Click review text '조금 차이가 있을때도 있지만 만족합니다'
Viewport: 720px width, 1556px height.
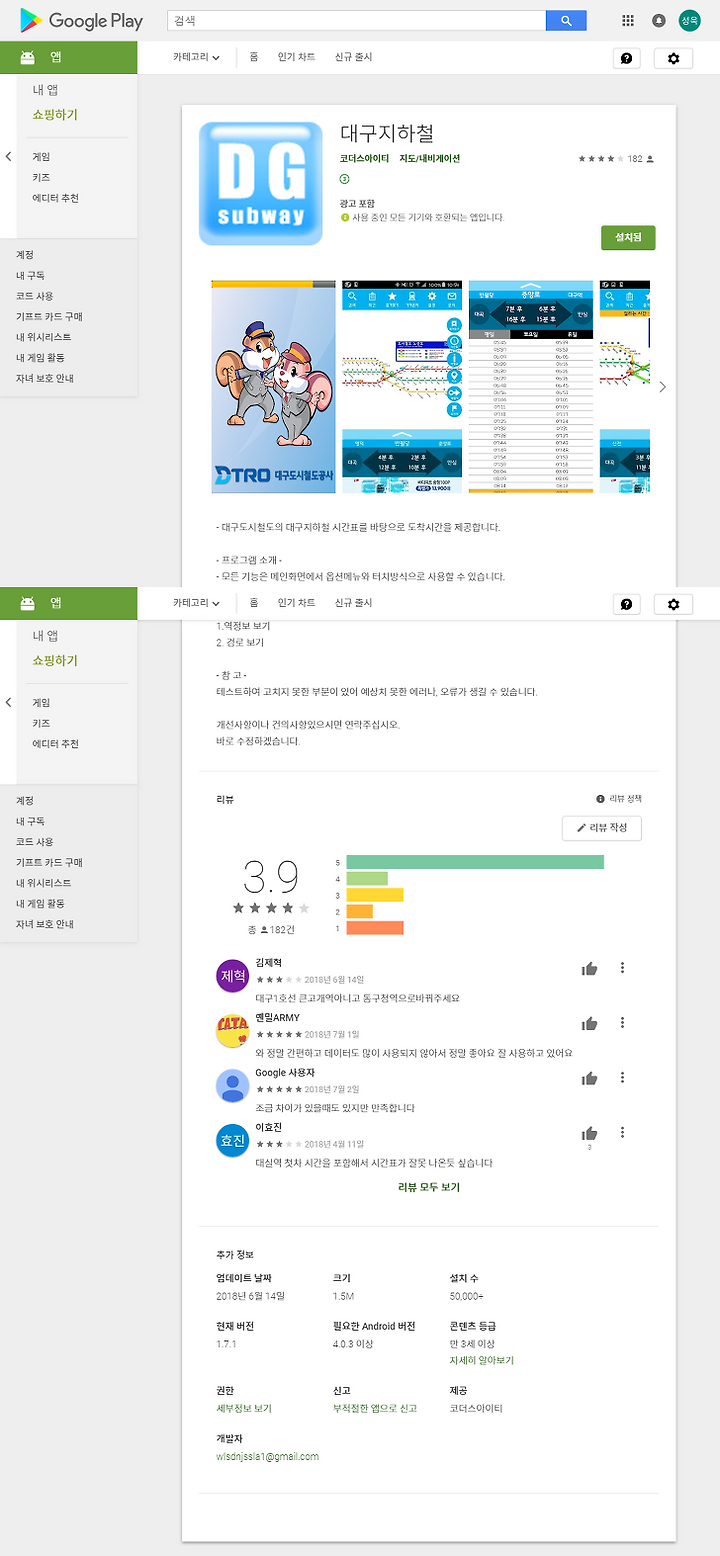click(335, 1108)
